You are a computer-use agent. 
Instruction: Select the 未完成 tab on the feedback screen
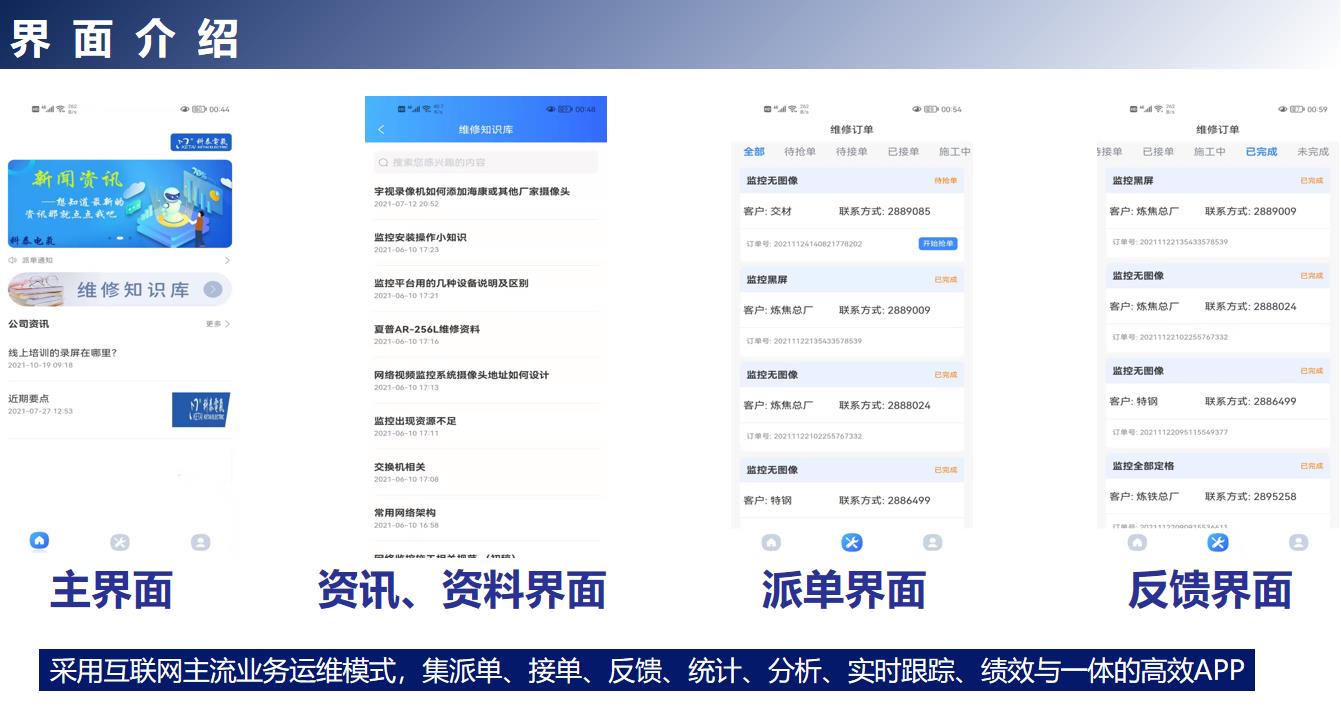click(x=1312, y=152)
